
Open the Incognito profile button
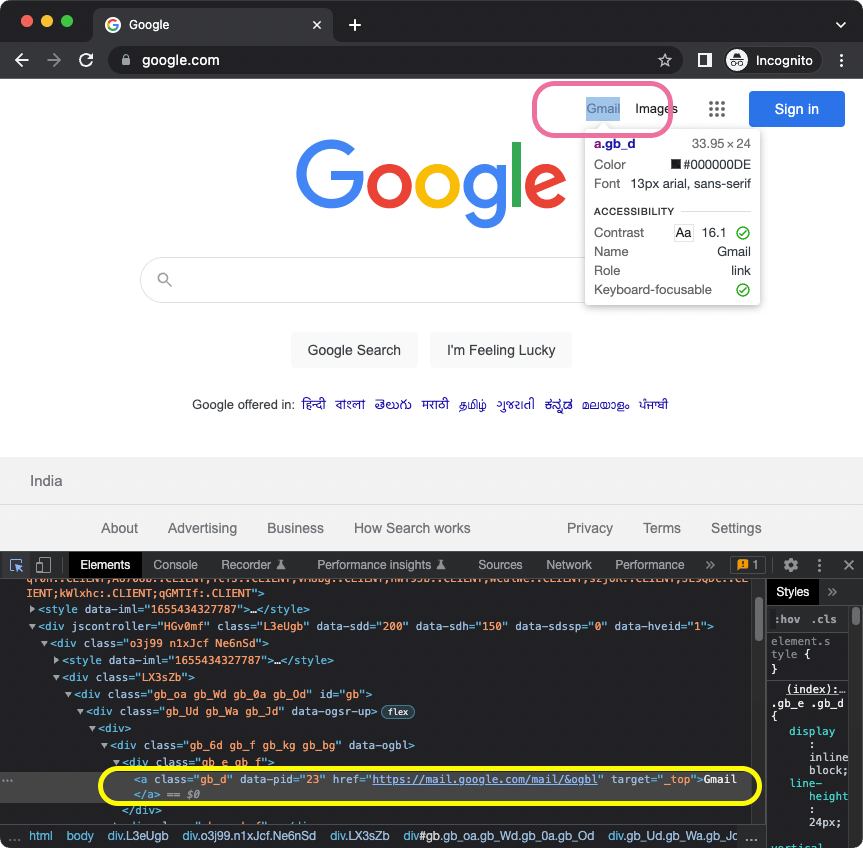[771, 60]
